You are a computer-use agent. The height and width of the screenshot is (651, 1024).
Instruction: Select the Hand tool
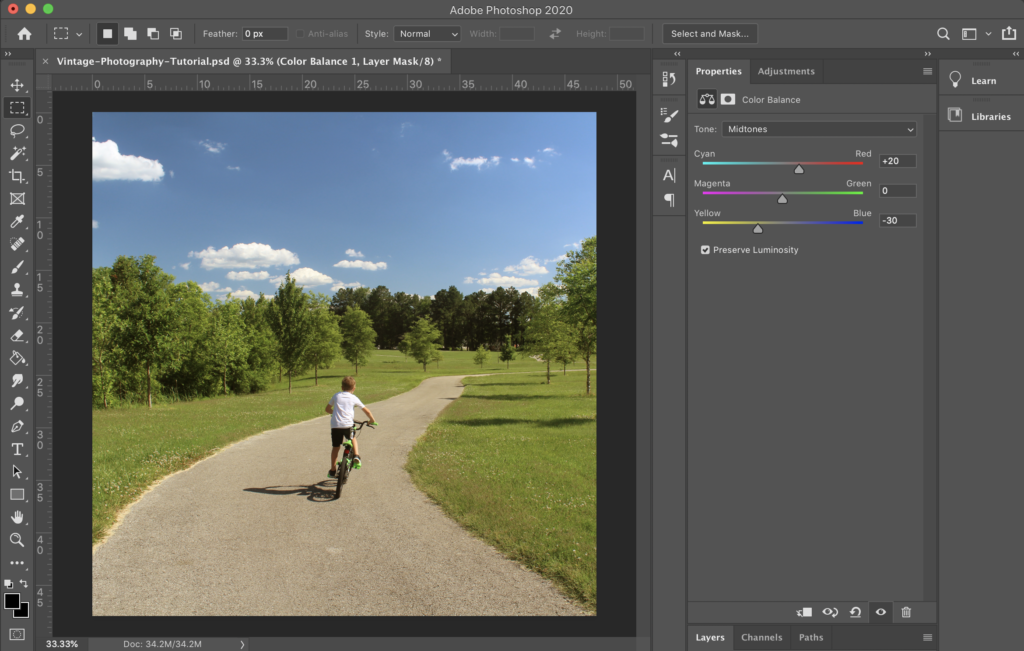pos(17,517)
